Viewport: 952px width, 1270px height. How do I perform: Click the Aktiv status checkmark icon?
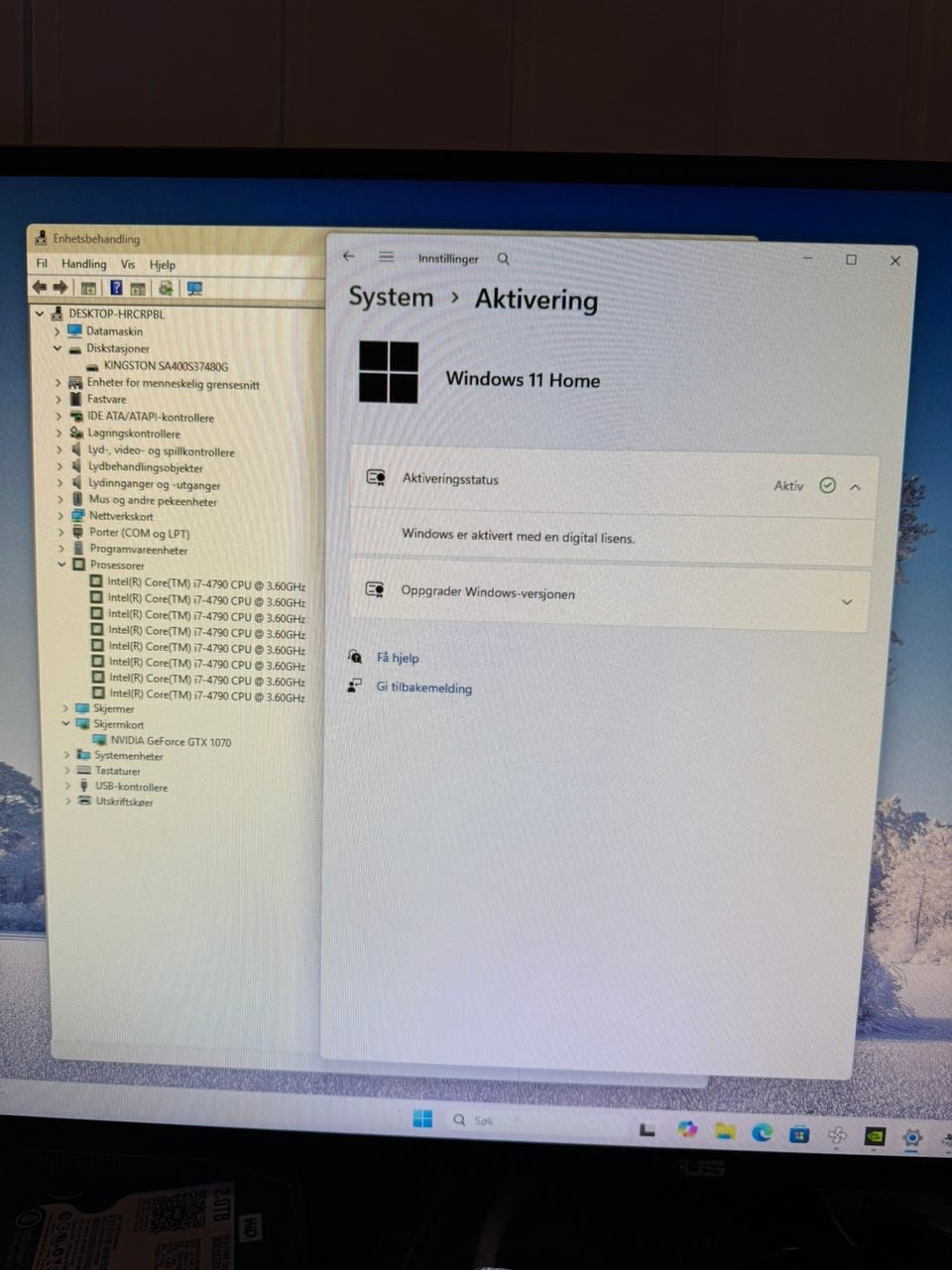click(x=827, y=485)
